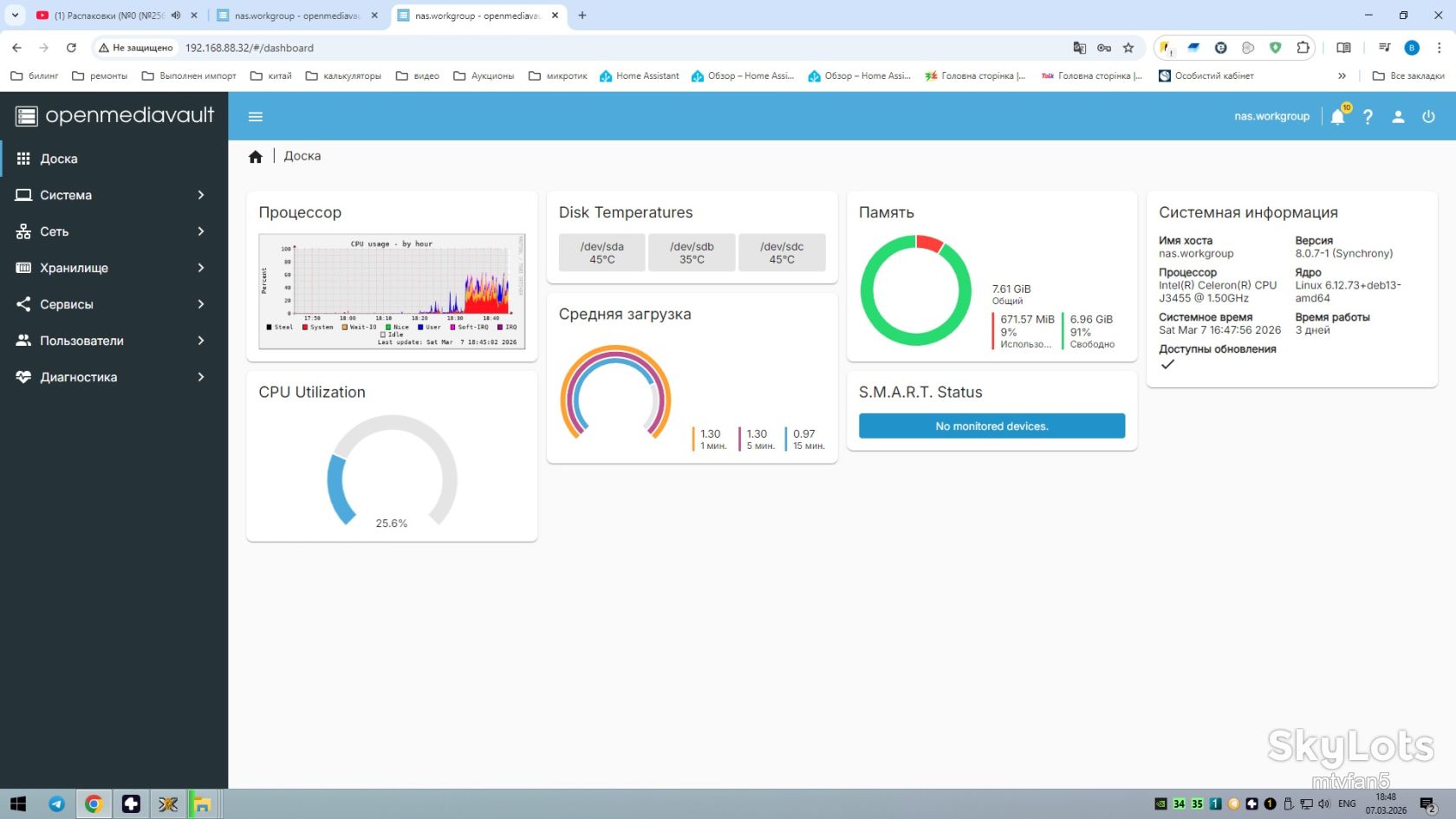Switch to the first nas.workgroup tab
The image size is (1456, 819).
point(296,16)
